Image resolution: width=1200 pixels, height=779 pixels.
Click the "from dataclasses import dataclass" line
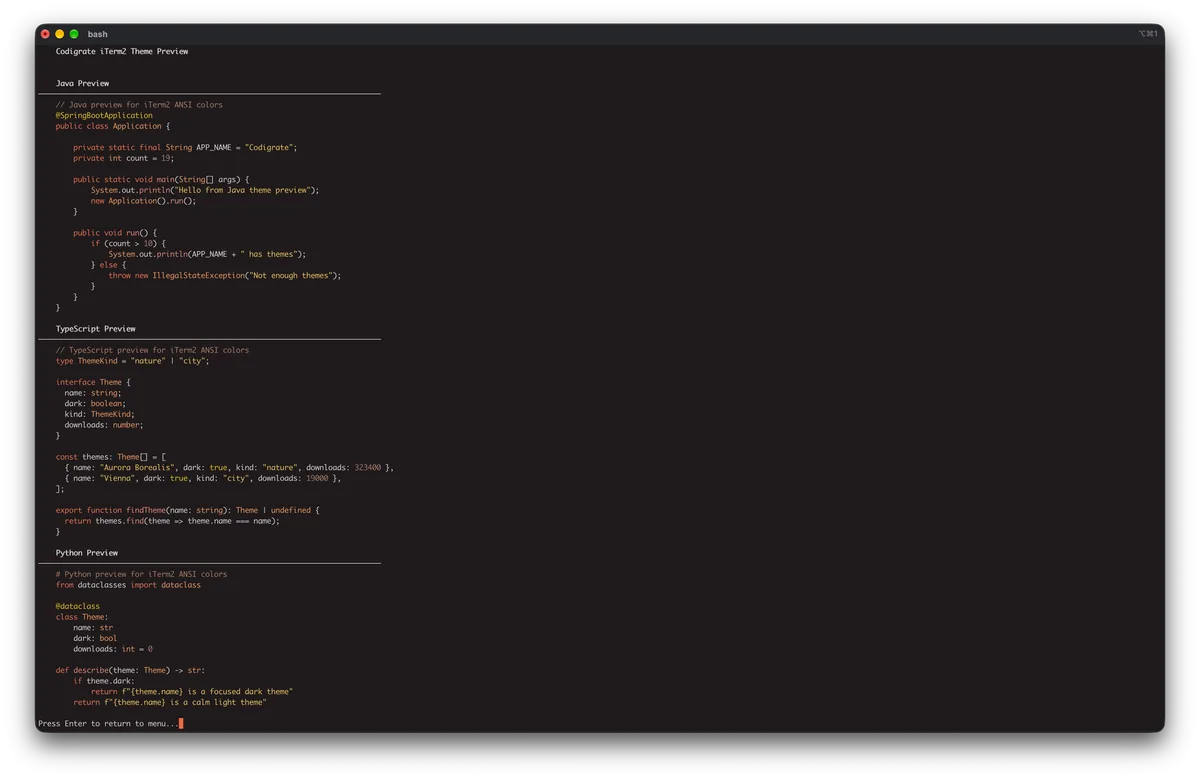tap(128, 585)
